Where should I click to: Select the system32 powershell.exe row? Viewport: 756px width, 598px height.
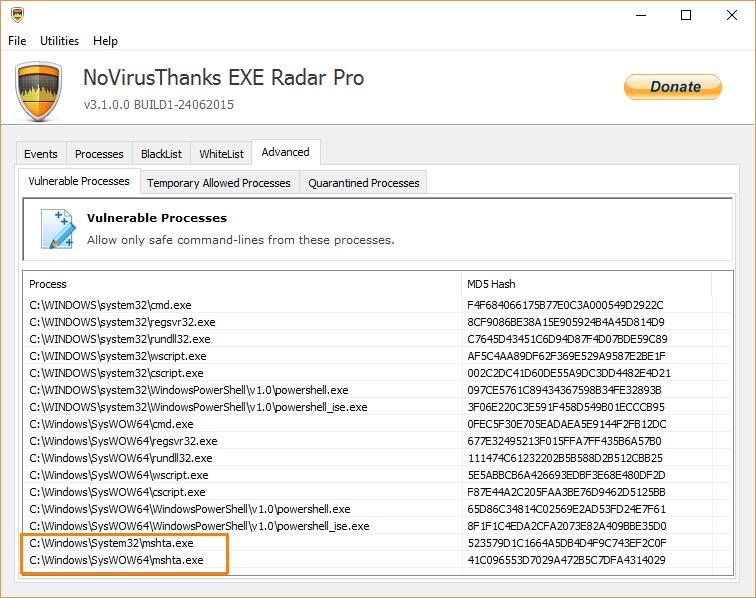tap(378, 390)
